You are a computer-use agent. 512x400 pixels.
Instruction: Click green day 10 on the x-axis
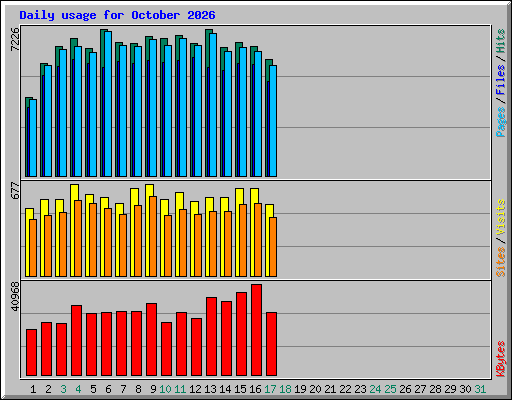coord(165,389)
